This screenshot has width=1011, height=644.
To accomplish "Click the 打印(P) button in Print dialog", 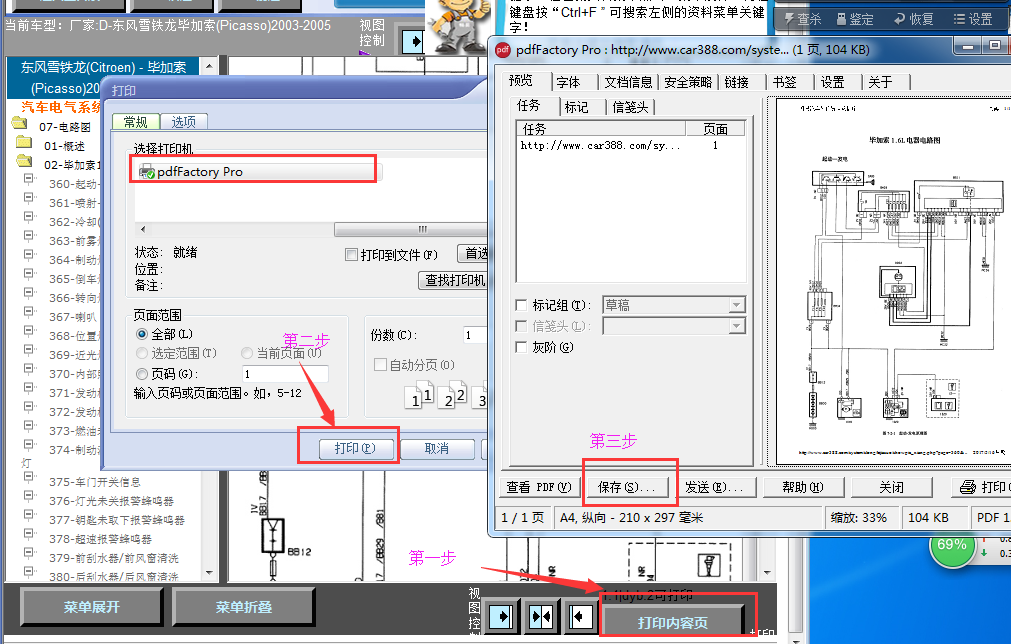I will (355, 448).
